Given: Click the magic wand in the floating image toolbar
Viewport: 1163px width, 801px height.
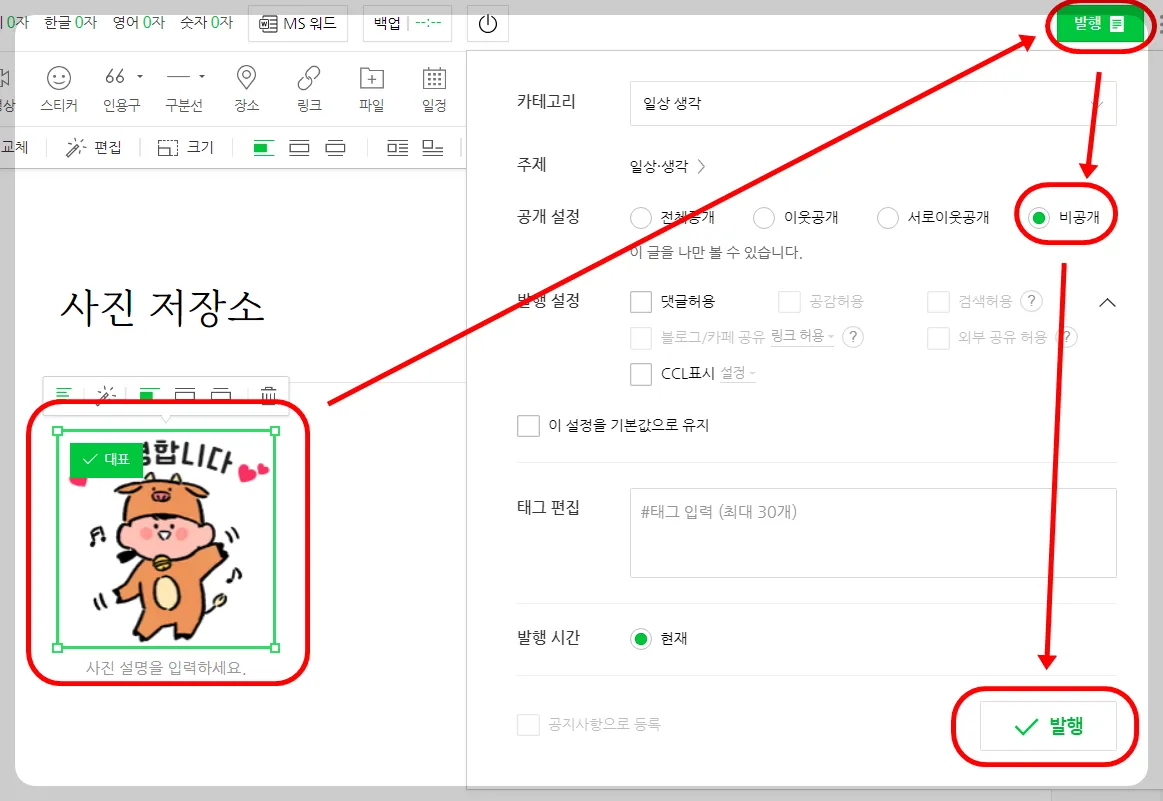Looking at the screenshot, I should [x=106, y=394].
